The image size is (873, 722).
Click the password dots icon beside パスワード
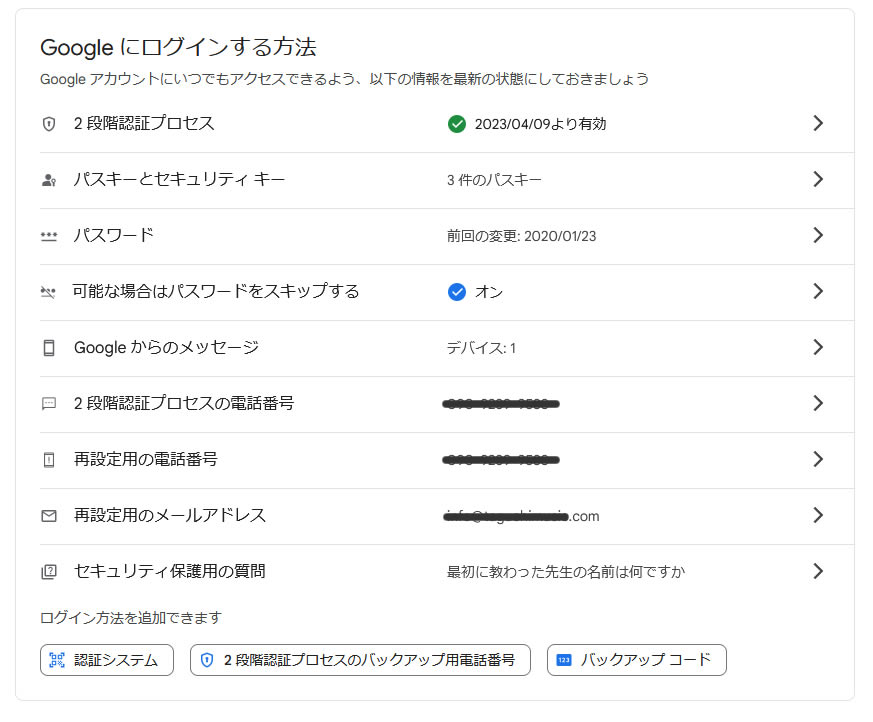(x=49, y=236)
